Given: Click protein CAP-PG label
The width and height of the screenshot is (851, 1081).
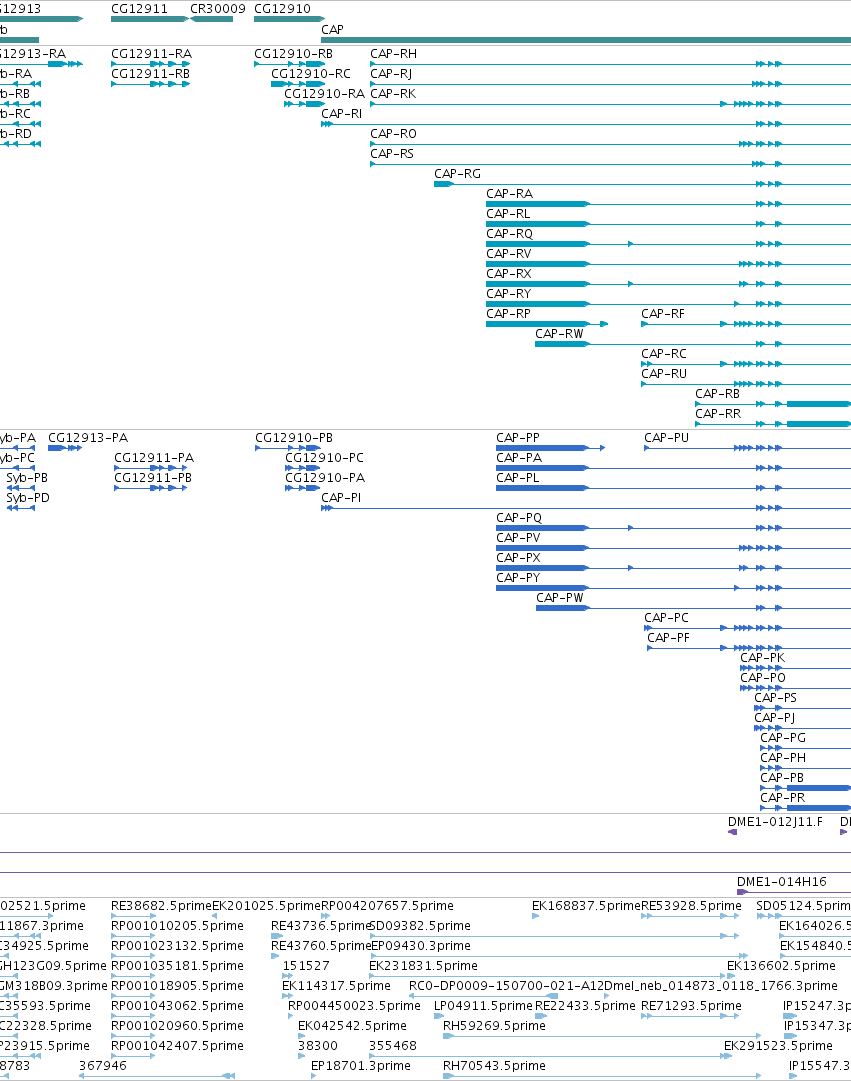Looking at the screenshot, I should [x=783, y=738].
